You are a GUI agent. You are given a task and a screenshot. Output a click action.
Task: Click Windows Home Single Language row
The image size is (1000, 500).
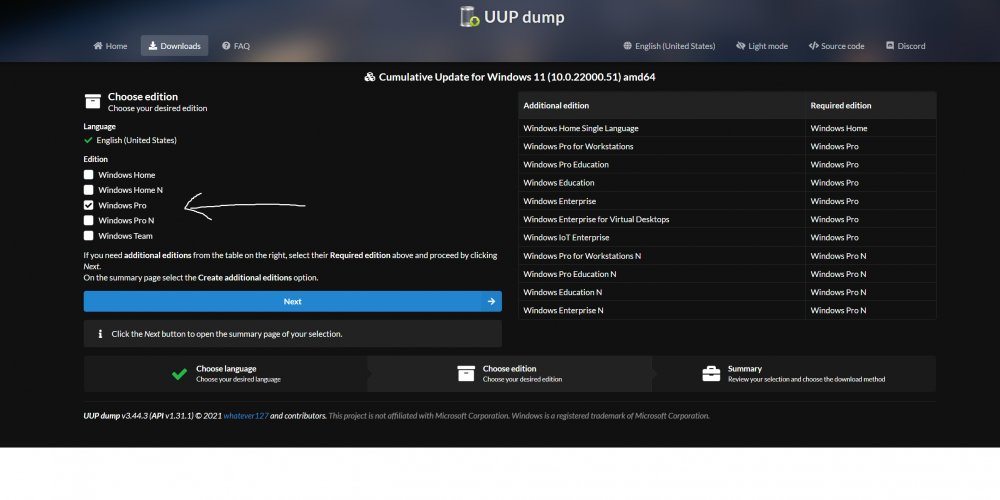click(x=727, y=128)
